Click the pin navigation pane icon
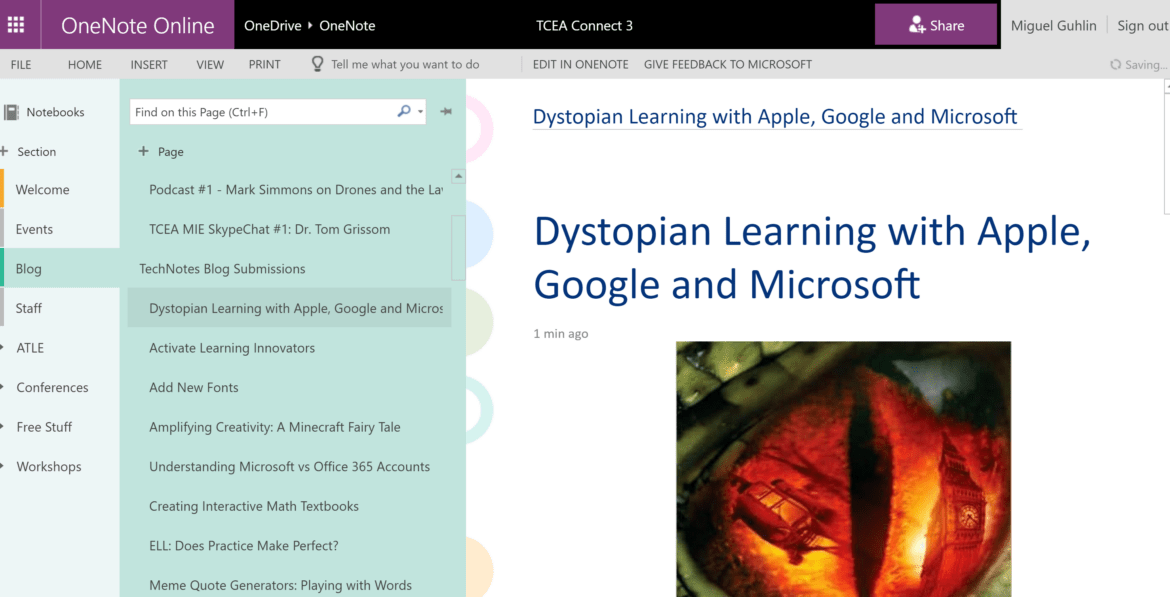Viewport: 1170px width, 597px height. (446, 112)
